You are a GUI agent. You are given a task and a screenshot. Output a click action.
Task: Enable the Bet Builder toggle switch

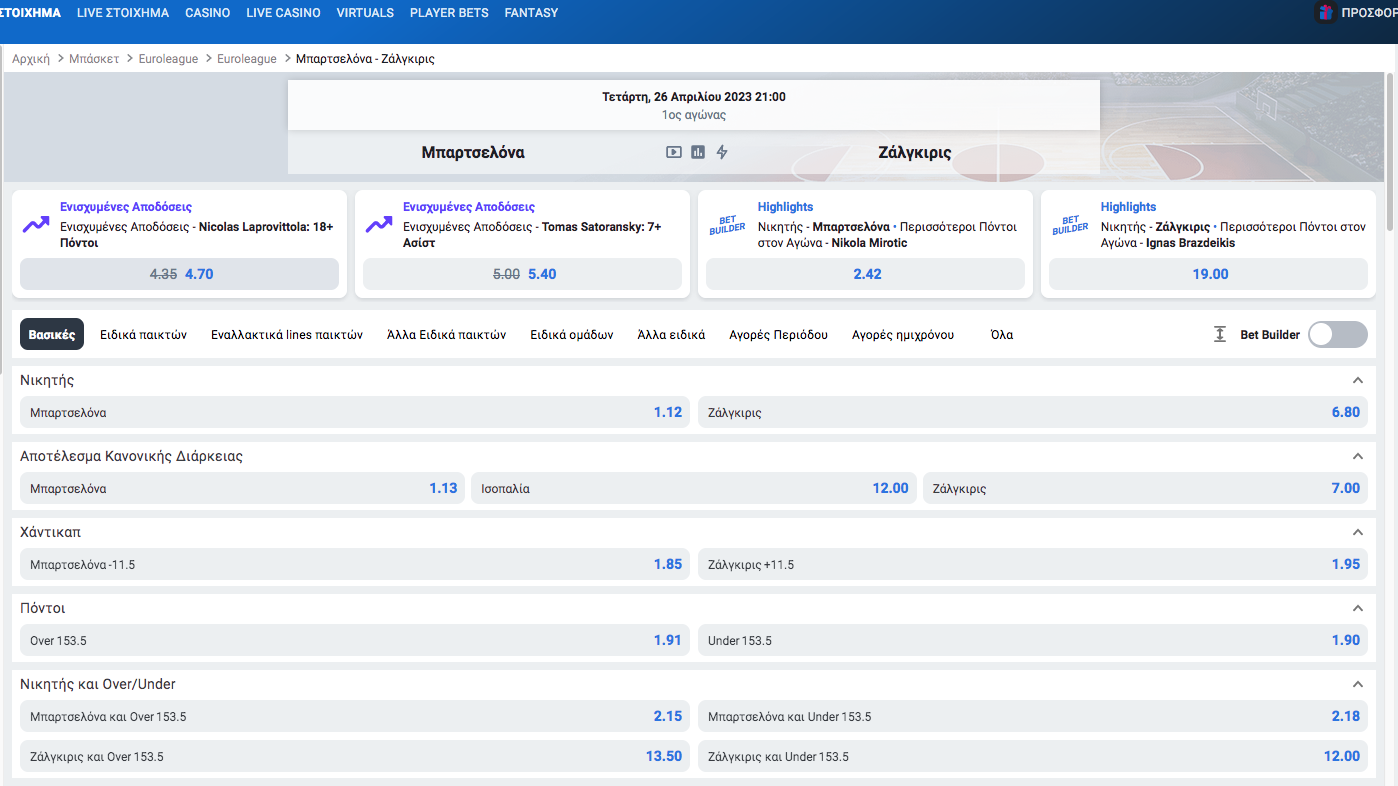point(1337,335)
